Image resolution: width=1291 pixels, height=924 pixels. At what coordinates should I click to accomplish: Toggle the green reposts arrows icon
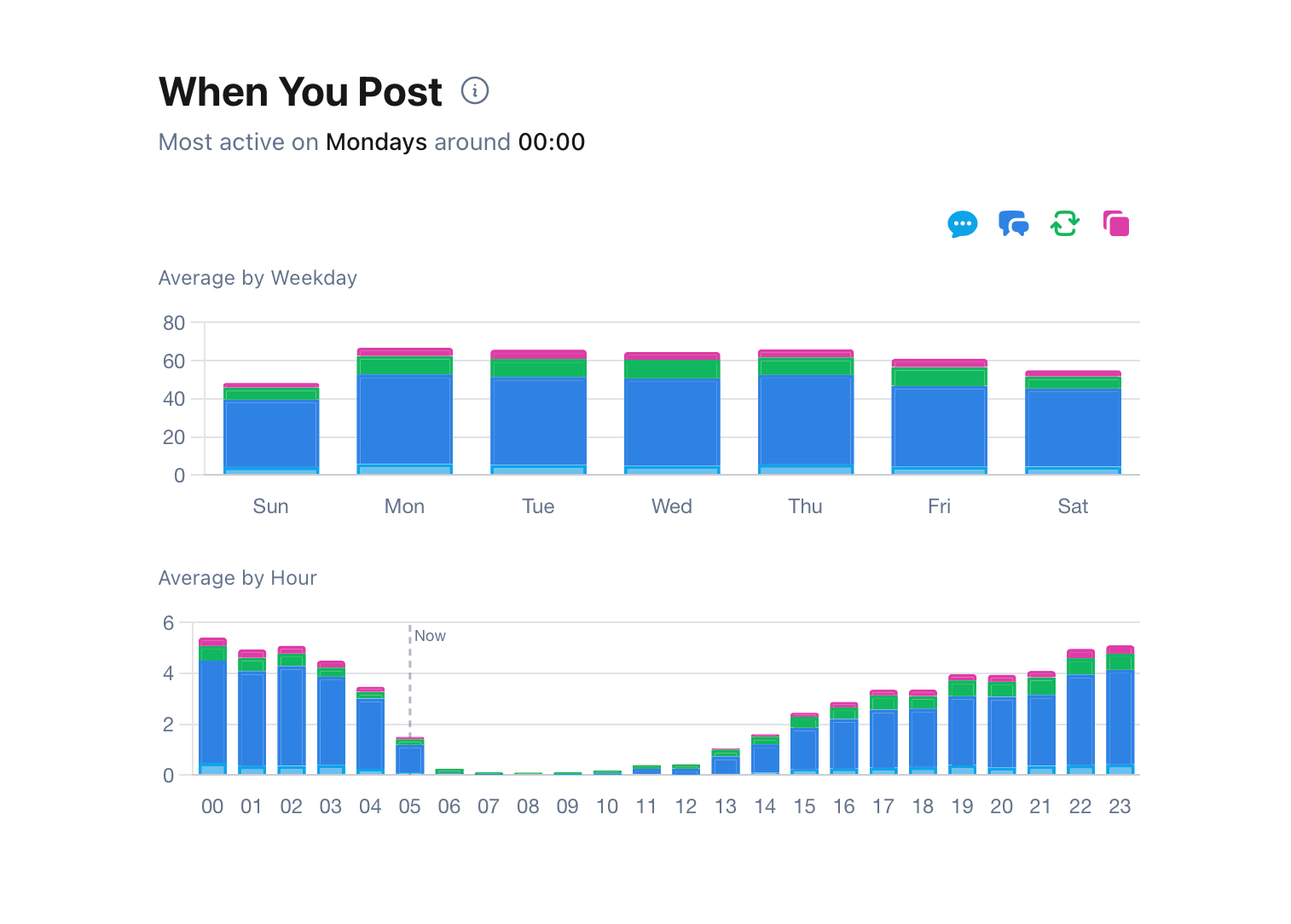point(1064,224)
